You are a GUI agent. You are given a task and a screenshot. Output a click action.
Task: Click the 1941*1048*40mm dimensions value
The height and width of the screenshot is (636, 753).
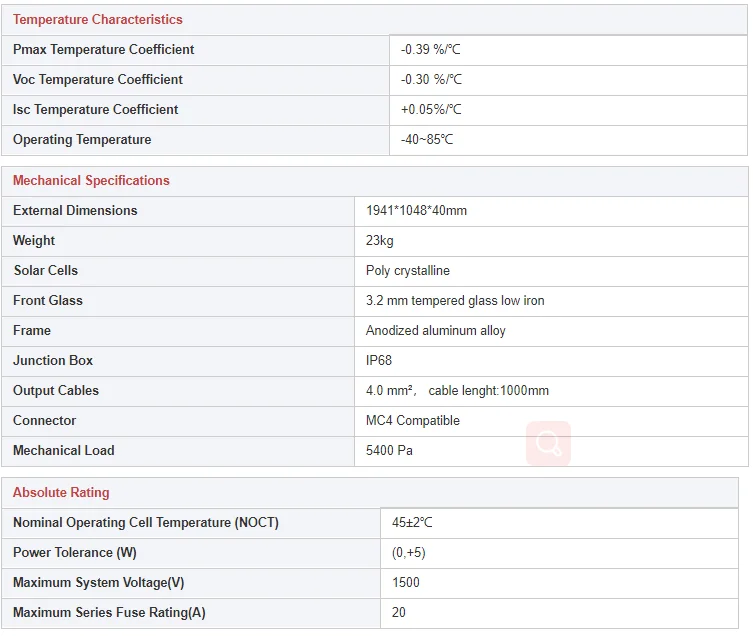point(416,211)
